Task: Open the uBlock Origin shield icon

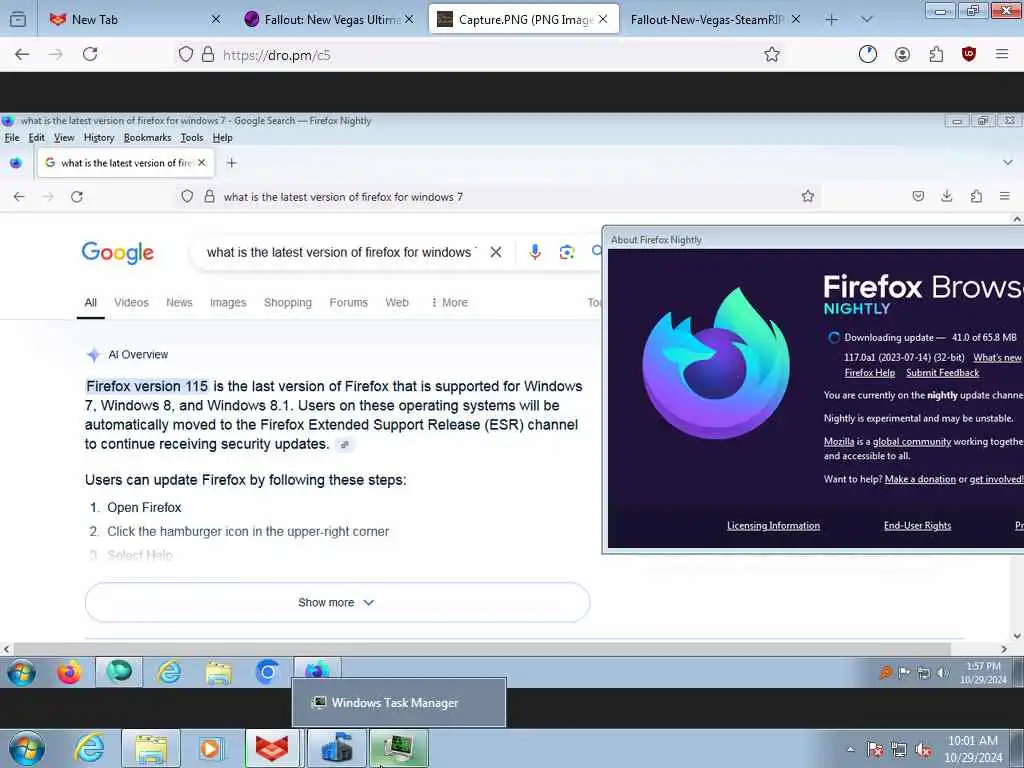Action: click(x=969, y=54)
